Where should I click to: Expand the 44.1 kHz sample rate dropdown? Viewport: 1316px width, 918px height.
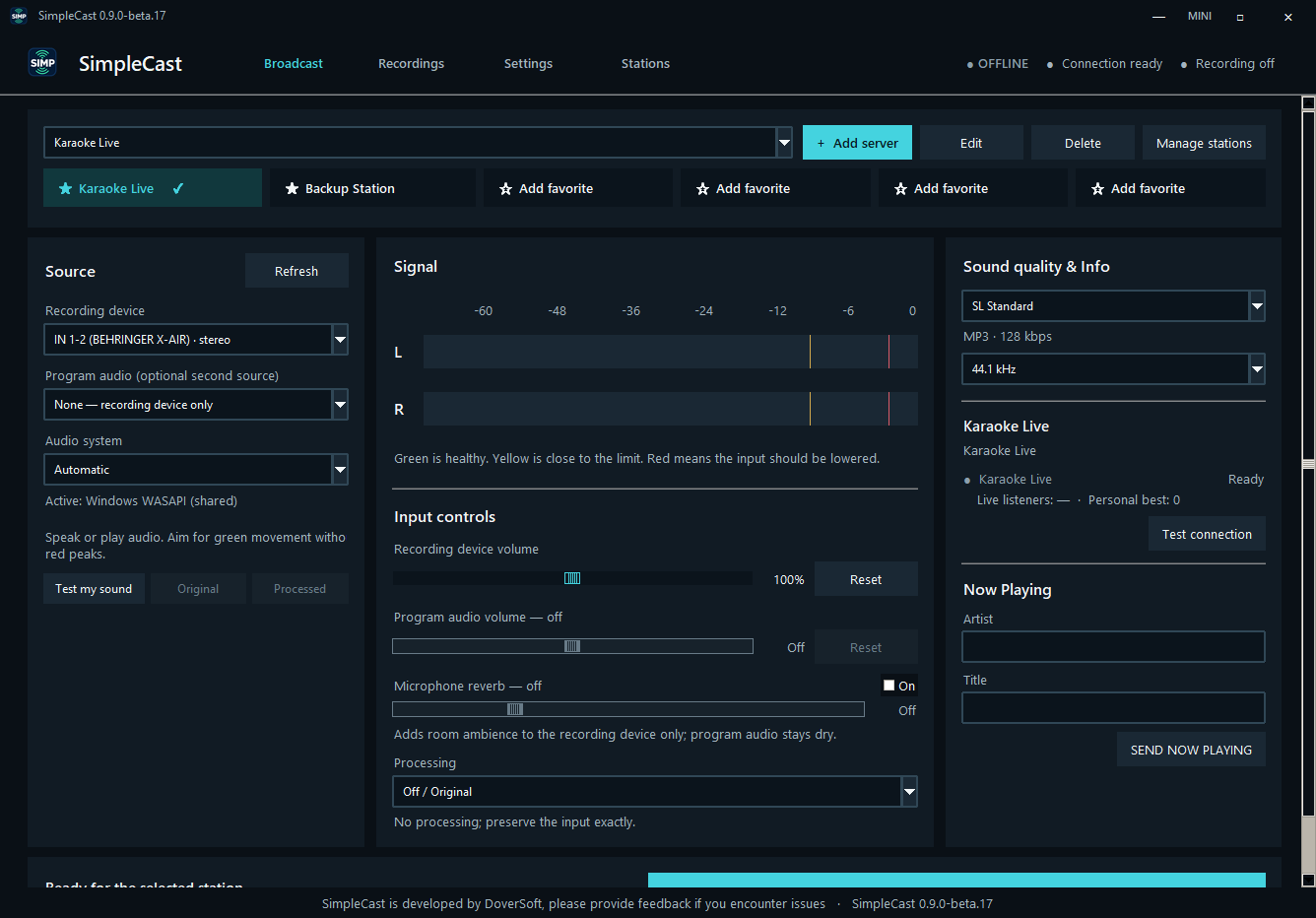click(x=1257, y=369)
